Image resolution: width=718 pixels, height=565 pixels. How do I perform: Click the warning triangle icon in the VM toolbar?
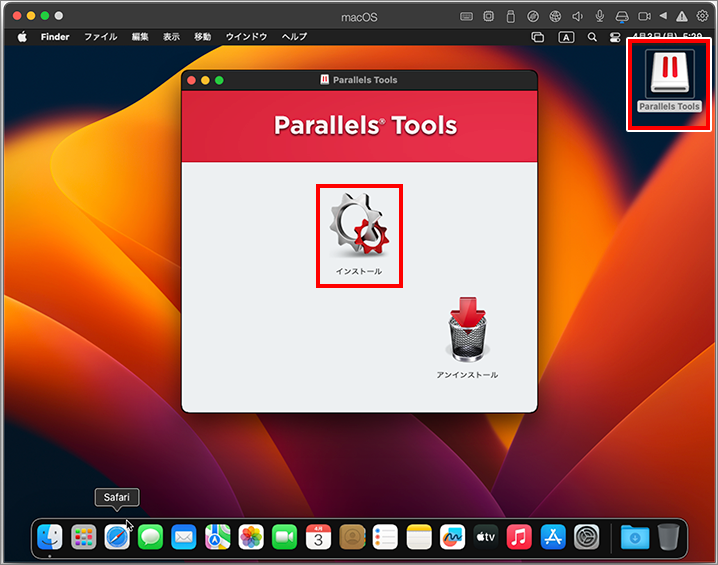(x=682, y=16)
